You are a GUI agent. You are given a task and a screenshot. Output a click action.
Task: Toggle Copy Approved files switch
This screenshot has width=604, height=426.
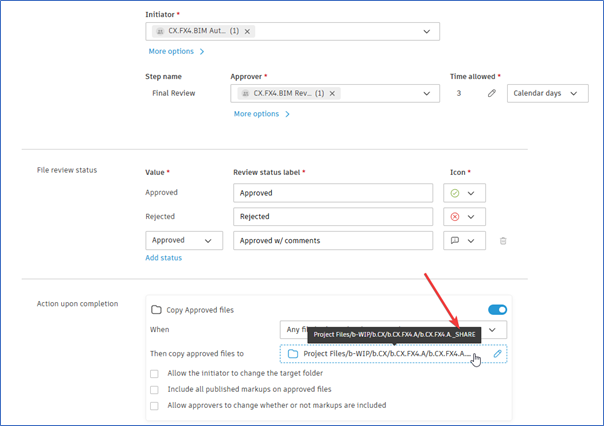497,310
